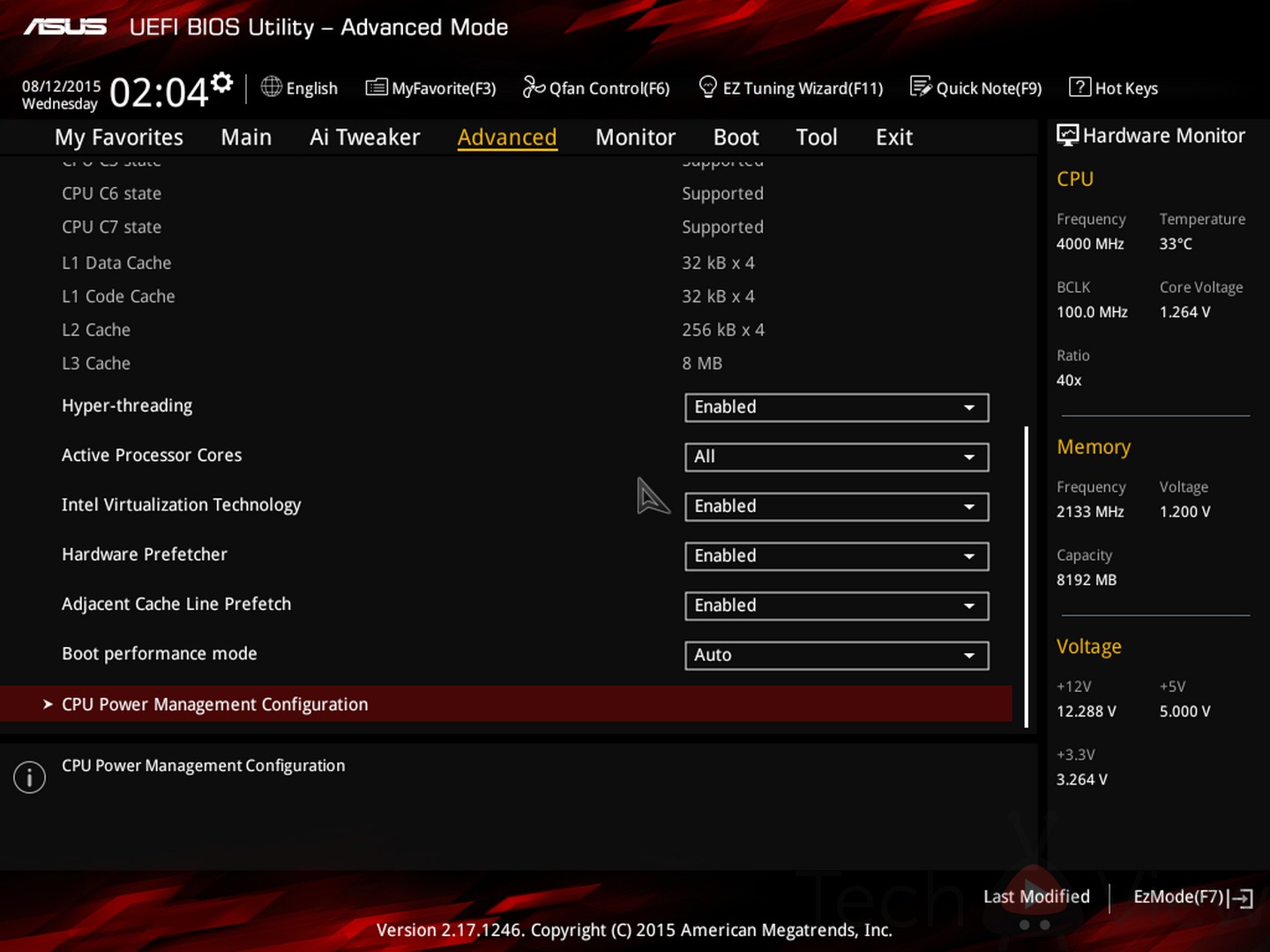Open the Intel Virtualization Technology dropdown
This screenshot has height=952, width=1270.
point(836,506)
